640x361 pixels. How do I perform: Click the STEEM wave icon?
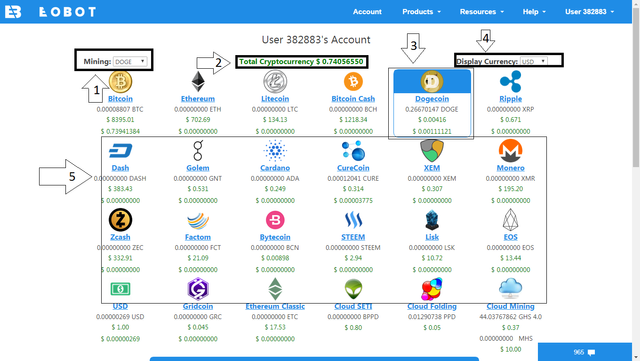click(x=353, y=220)
